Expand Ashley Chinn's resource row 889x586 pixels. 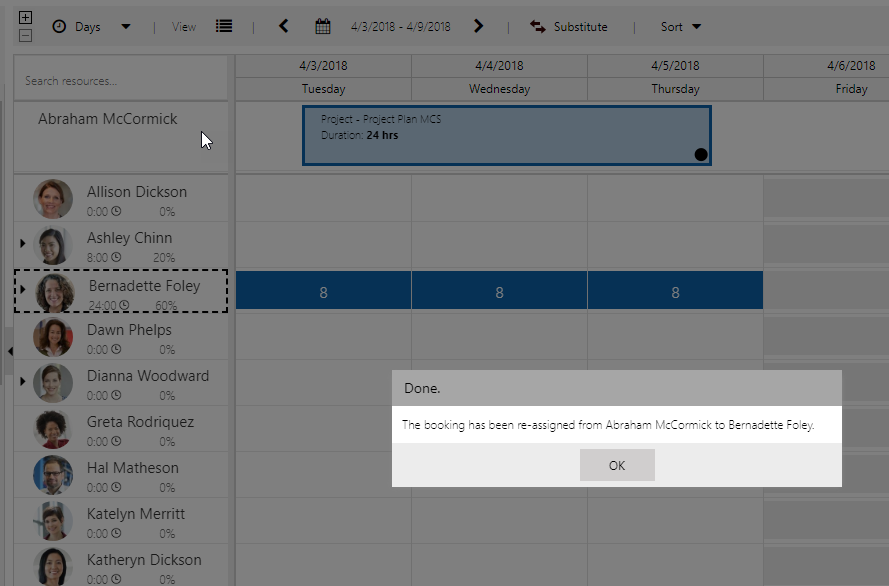pos(23,243)
